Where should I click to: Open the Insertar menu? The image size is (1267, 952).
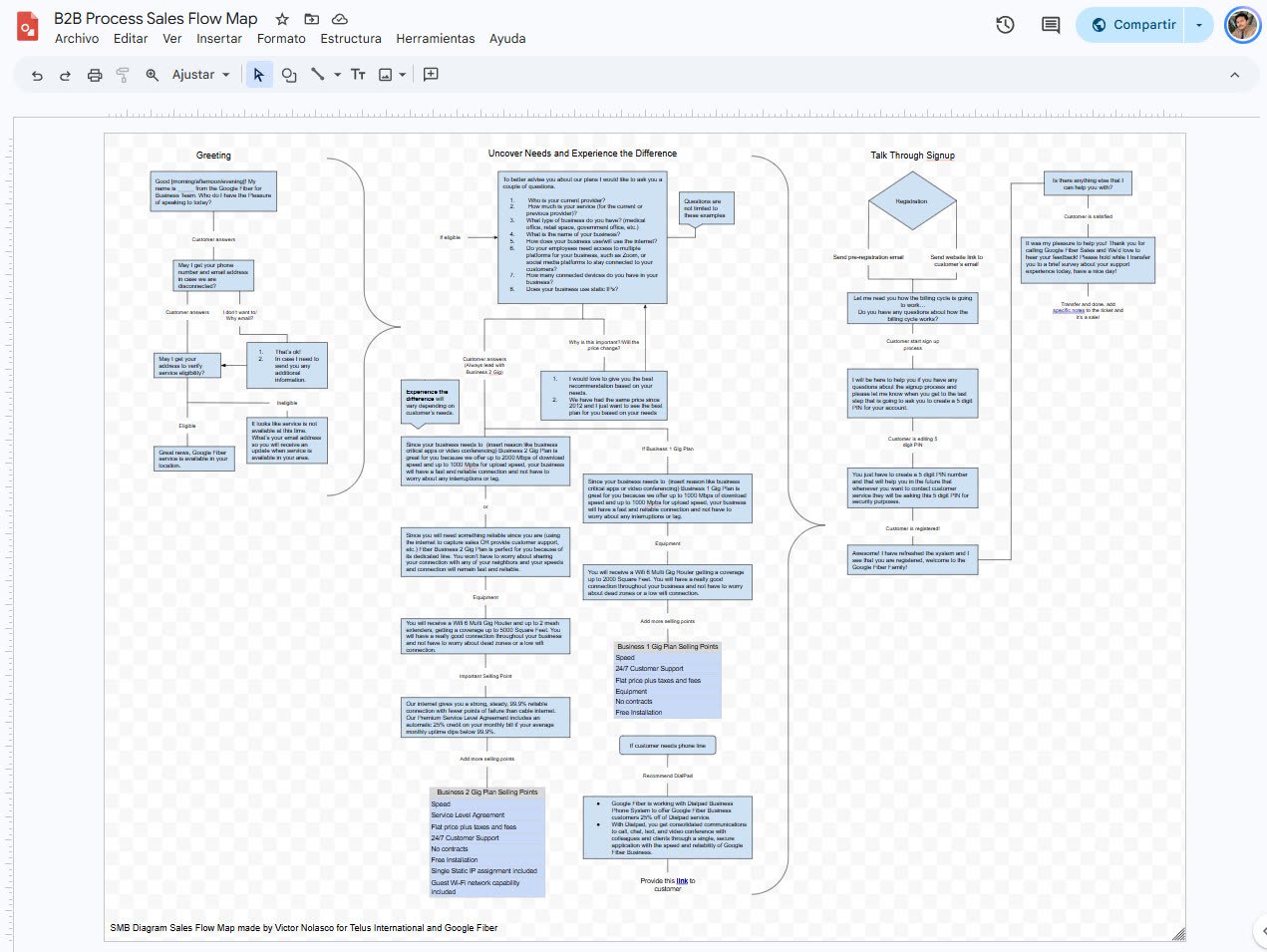point(219,39)
